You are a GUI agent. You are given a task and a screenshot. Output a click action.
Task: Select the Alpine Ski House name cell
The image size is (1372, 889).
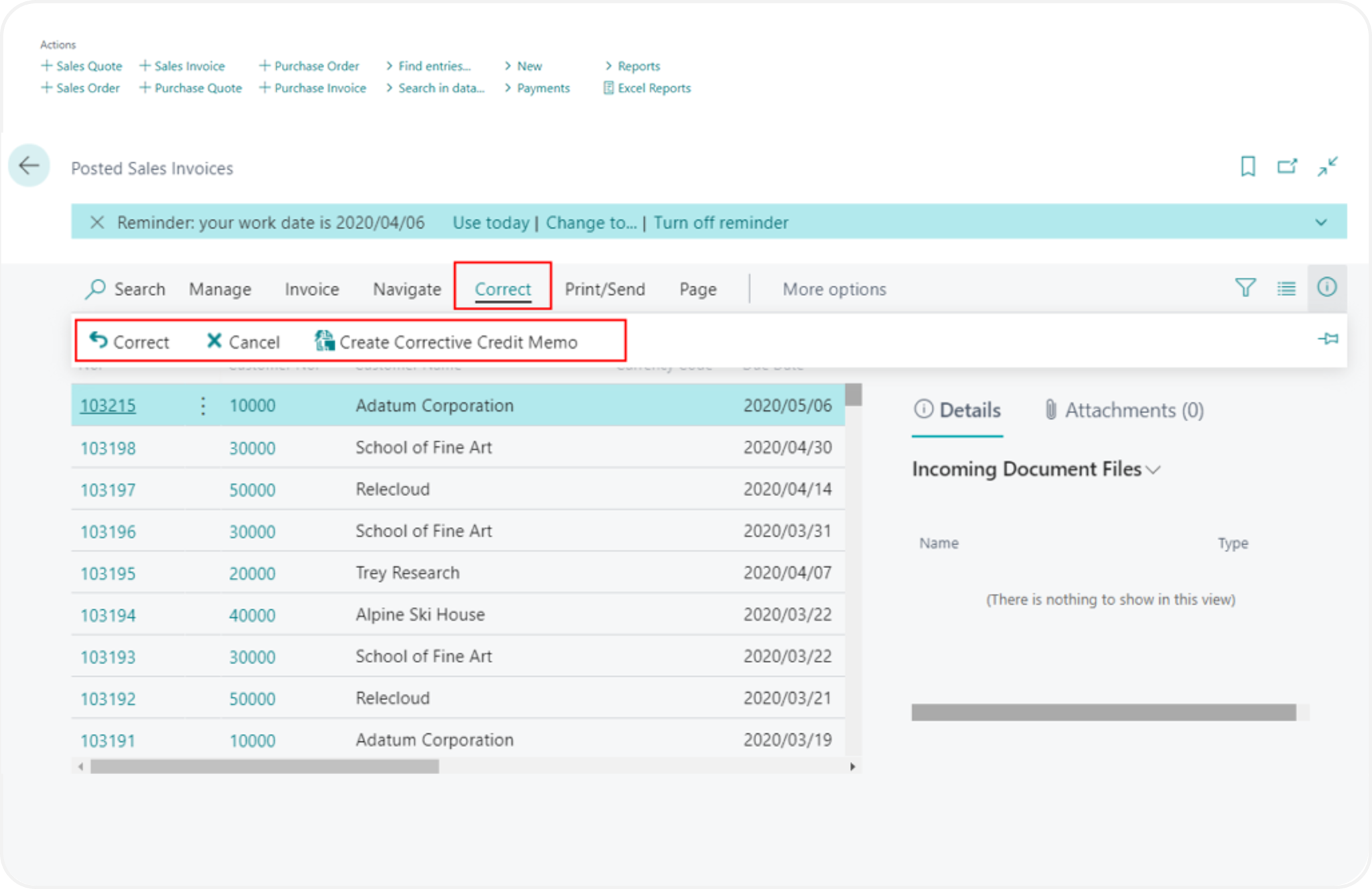(420, 615)
